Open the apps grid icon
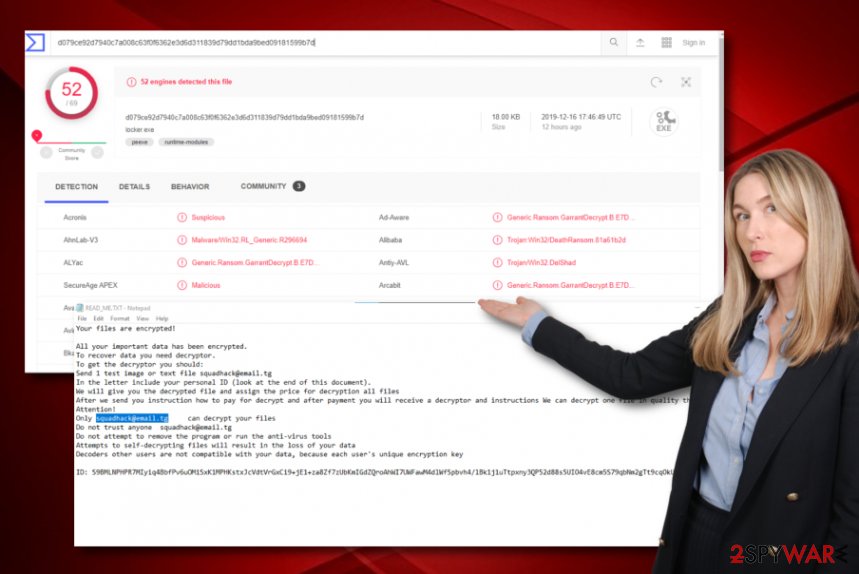 [x=666, y=42]
